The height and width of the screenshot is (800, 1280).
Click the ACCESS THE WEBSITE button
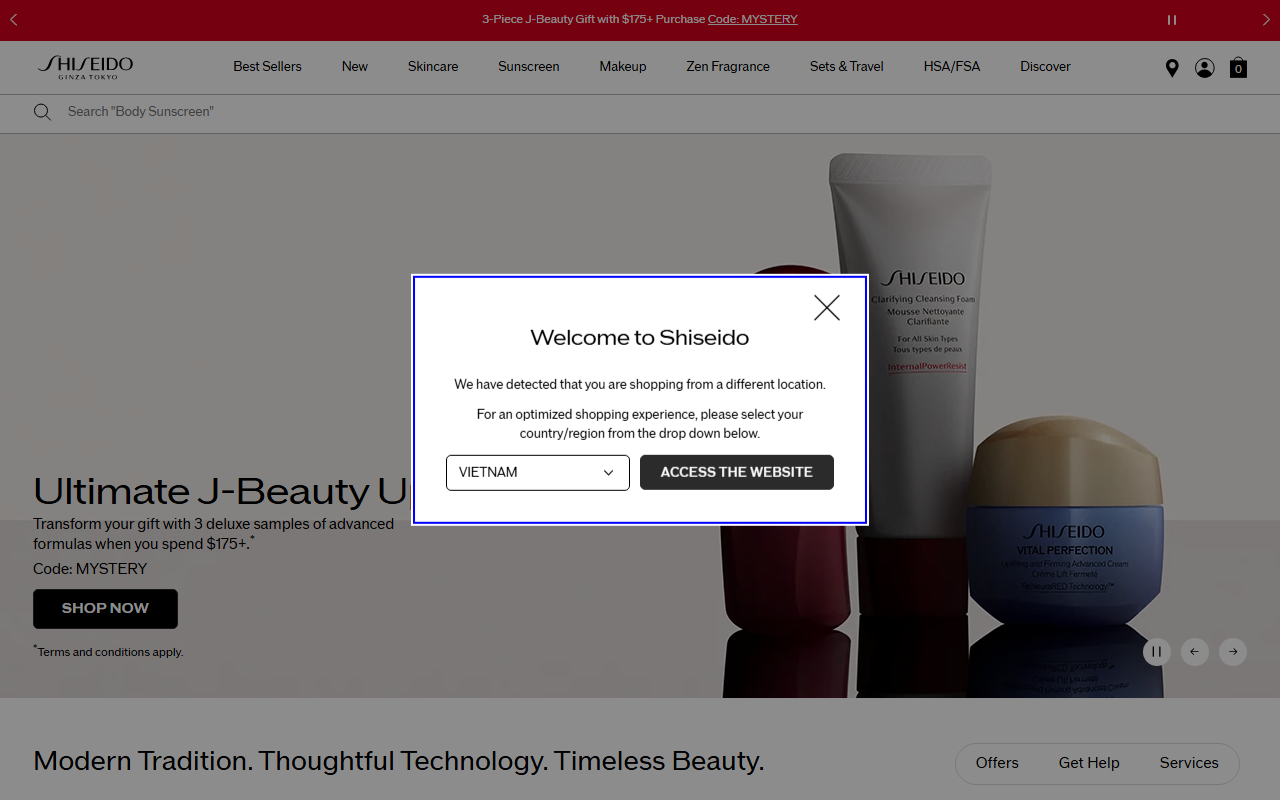(x=737, y=473)
